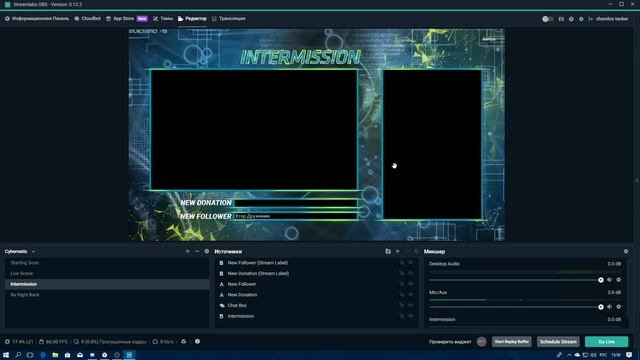This screenshot has width=640, height=360.
Task: Click dropped frames indicator in status bar
Action: pos(110,342)
